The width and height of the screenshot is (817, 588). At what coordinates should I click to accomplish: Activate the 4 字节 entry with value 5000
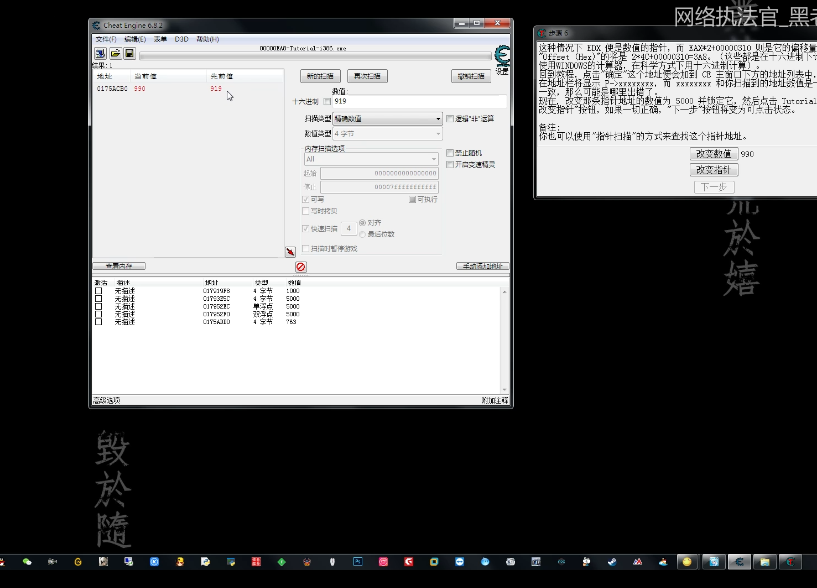pyautogui.click(x=98, y=299)
